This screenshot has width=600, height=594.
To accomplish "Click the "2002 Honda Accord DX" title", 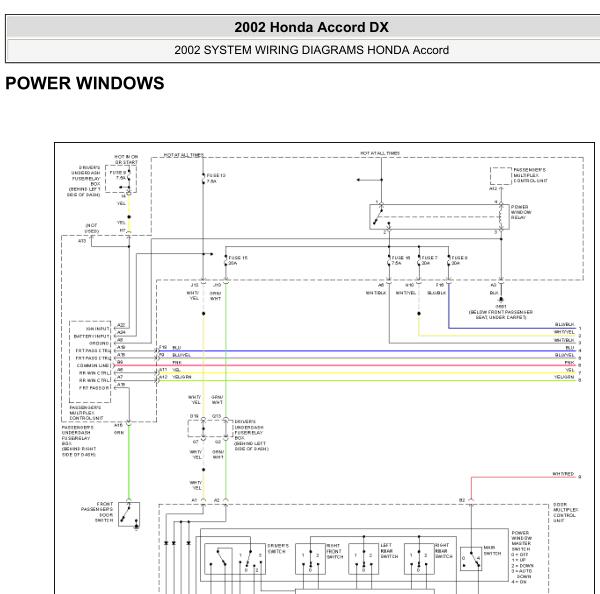I will click(x=311, y=27).
